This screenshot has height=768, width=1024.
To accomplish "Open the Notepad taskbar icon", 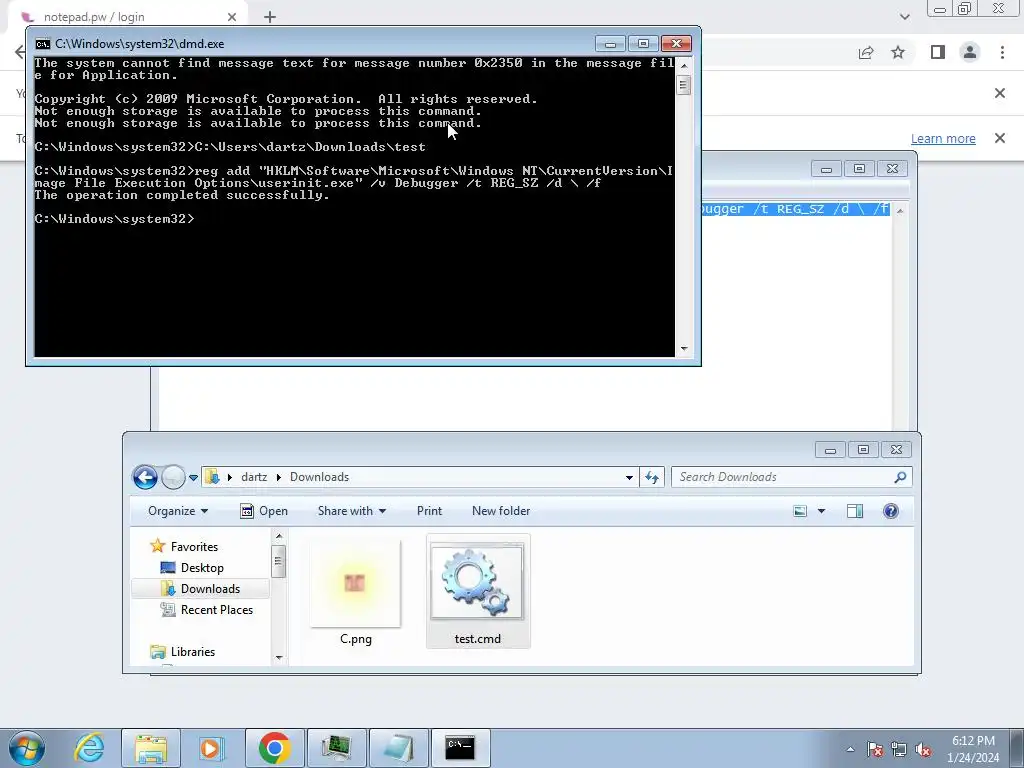I will 399,748.
